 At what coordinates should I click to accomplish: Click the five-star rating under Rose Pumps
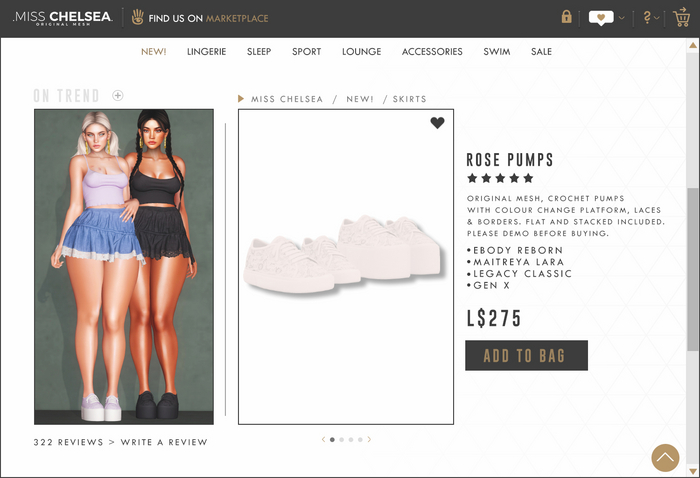click(x=500, y=179)
